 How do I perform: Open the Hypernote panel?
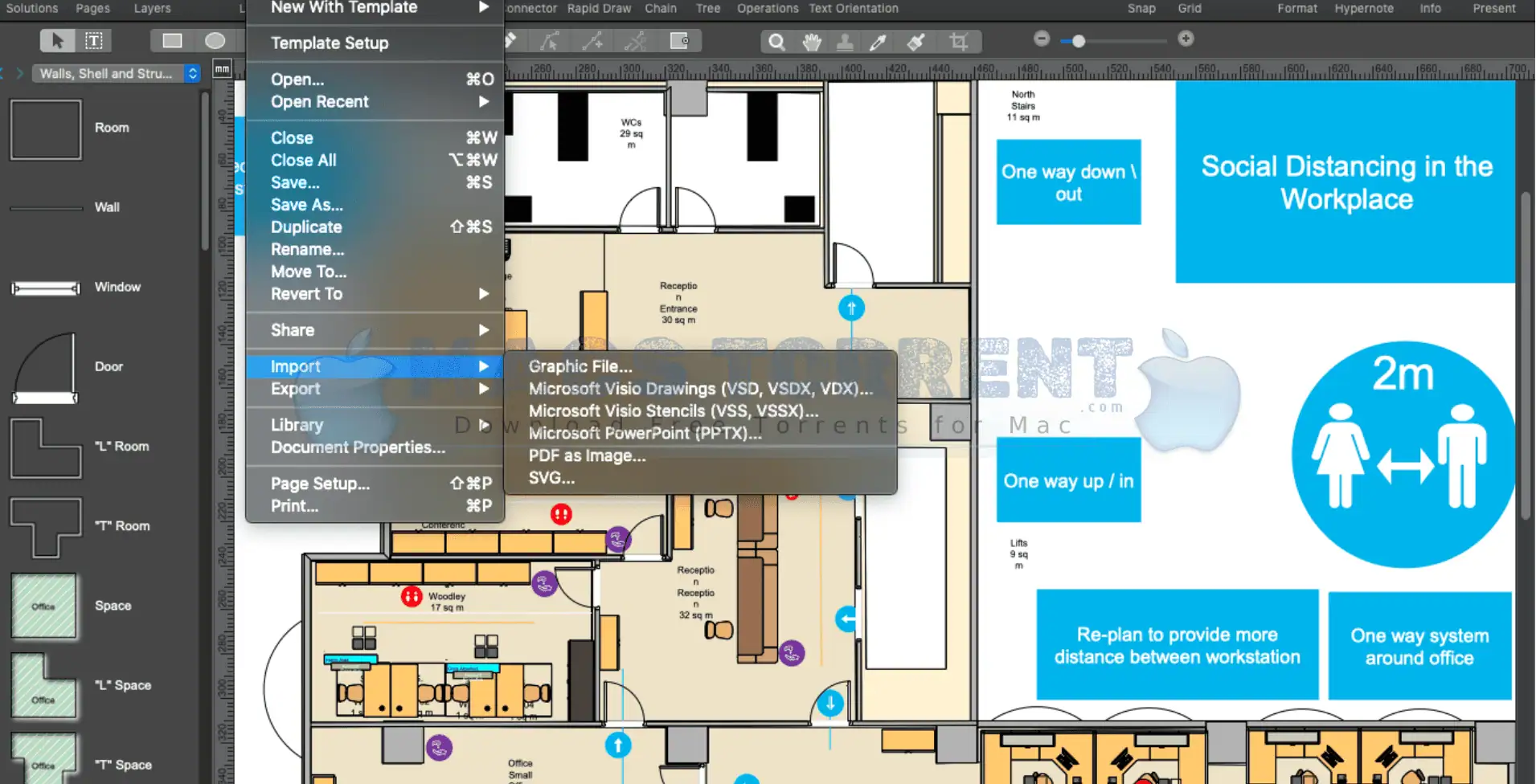point(1364,9)
